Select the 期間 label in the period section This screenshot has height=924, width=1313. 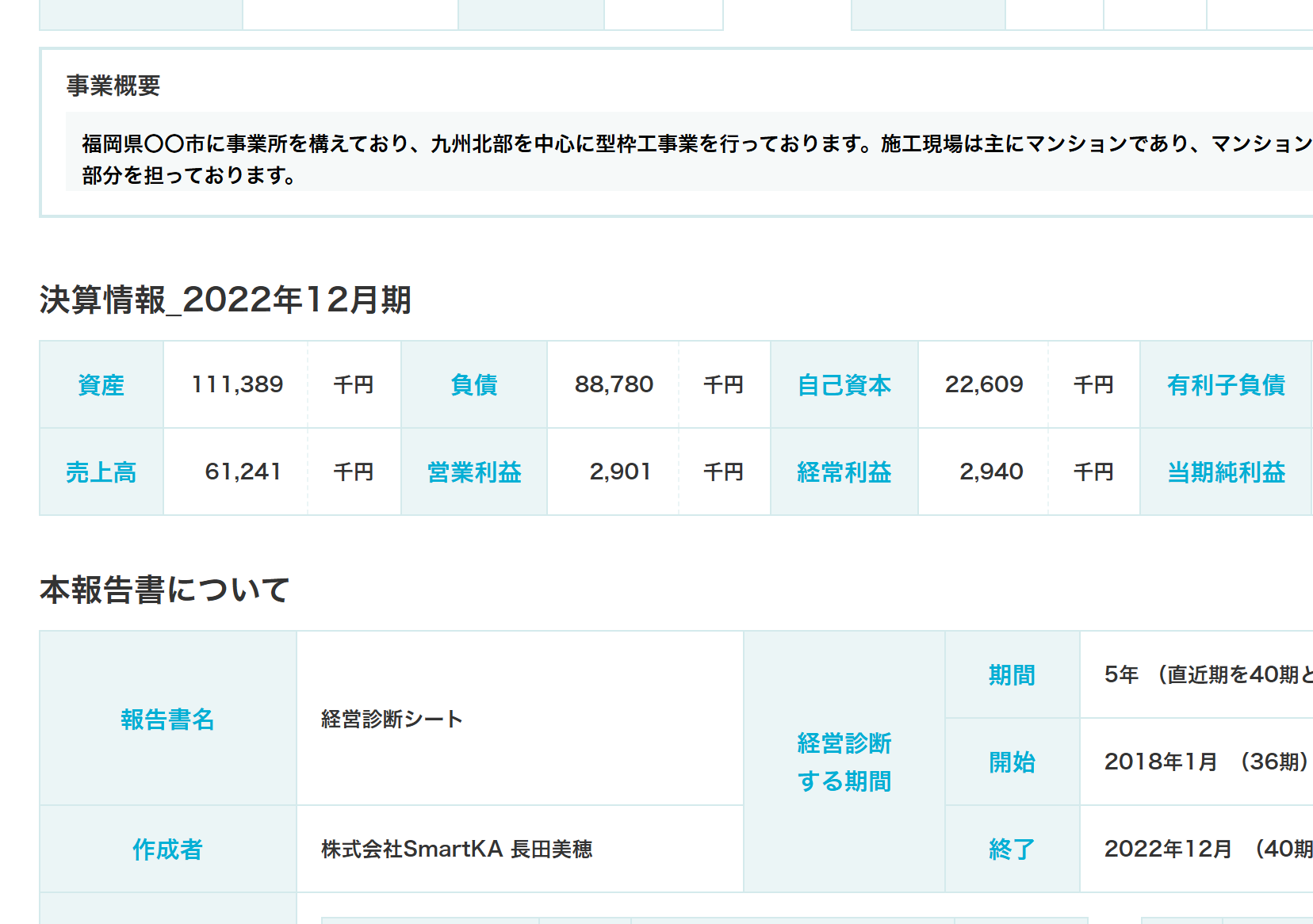[x=1012, y=676]
